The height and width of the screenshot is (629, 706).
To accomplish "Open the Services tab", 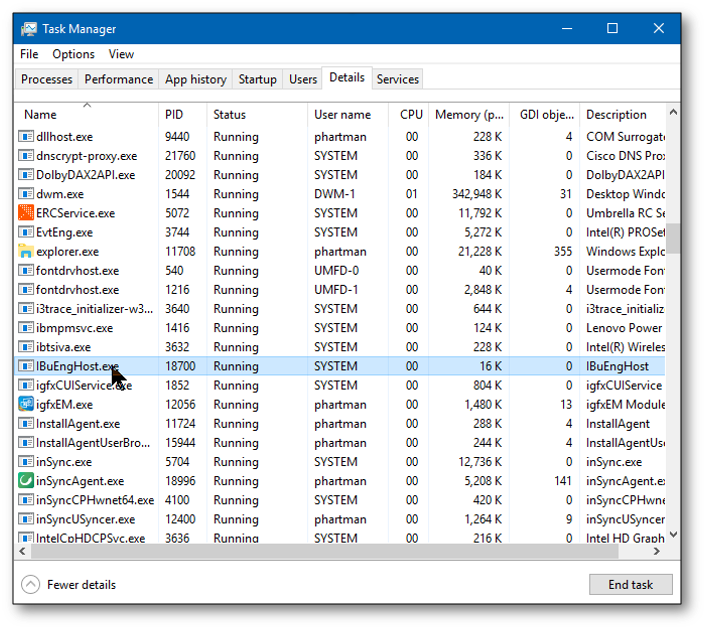I will (x=397, y=79).
